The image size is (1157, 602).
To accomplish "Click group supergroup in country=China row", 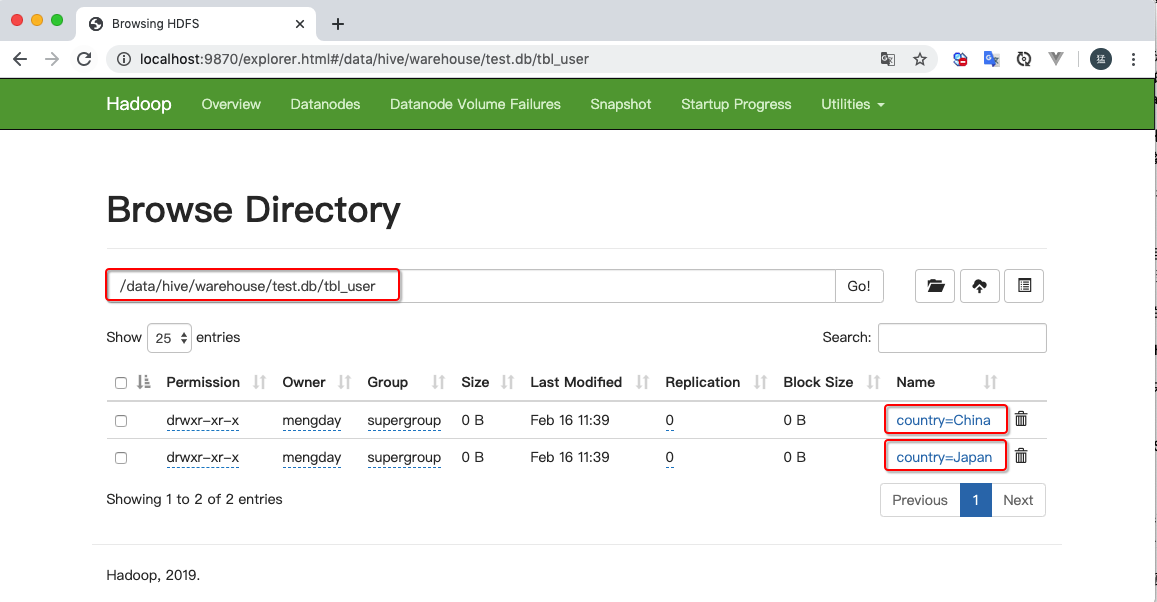I will [404, 420].
